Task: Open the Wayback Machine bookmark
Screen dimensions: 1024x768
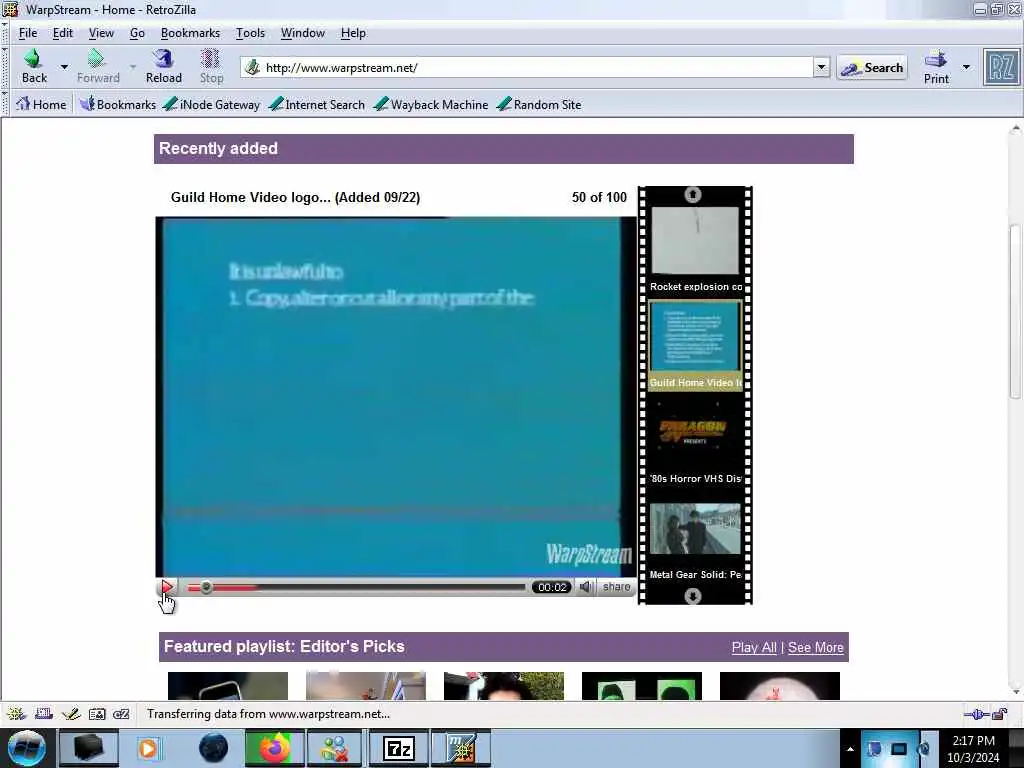Action: click(431, 104)
